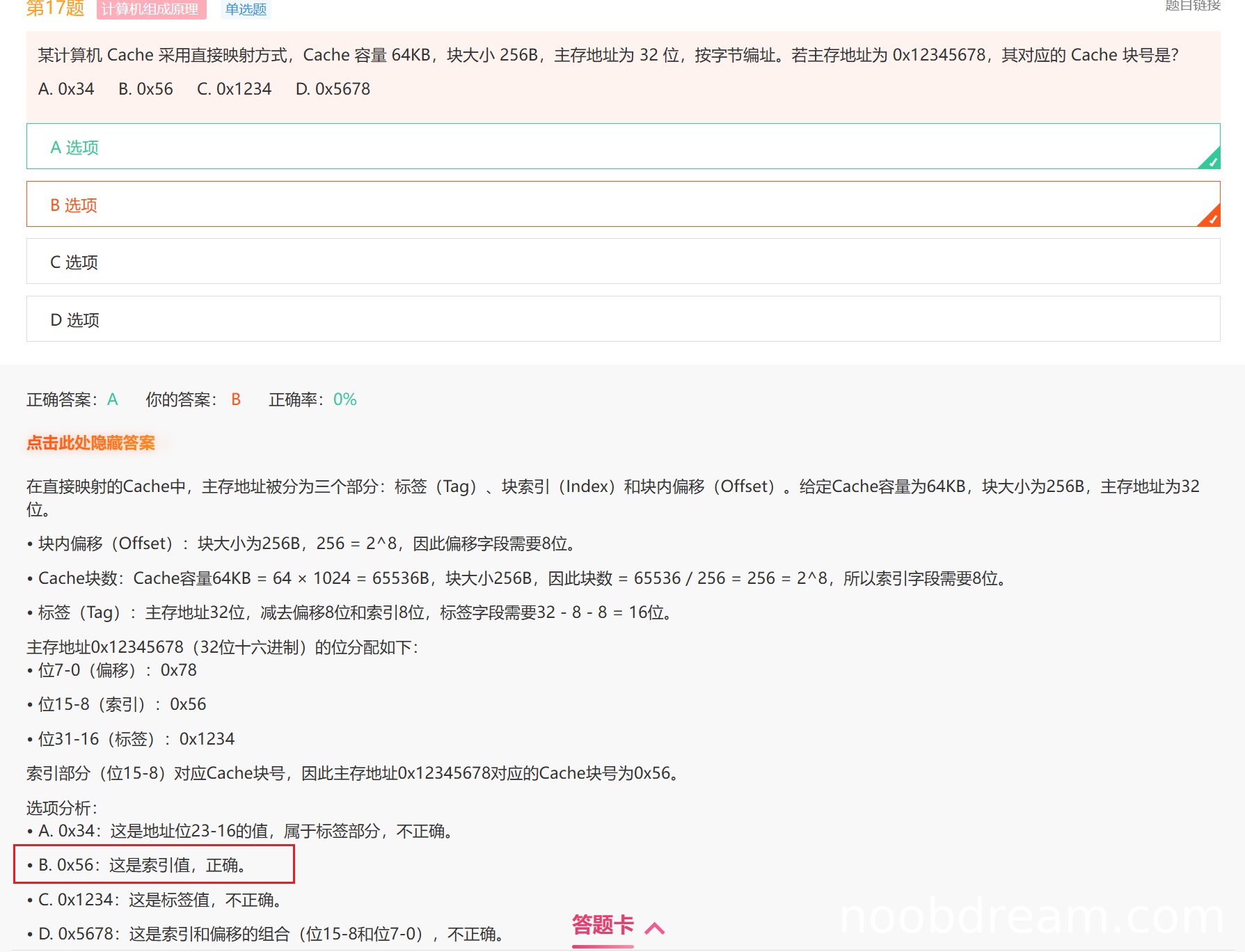This screenshot has height=952, width=1245.
Task: Click the 计算机组成原理 subject tag
Action: click(x=150, y=9)
